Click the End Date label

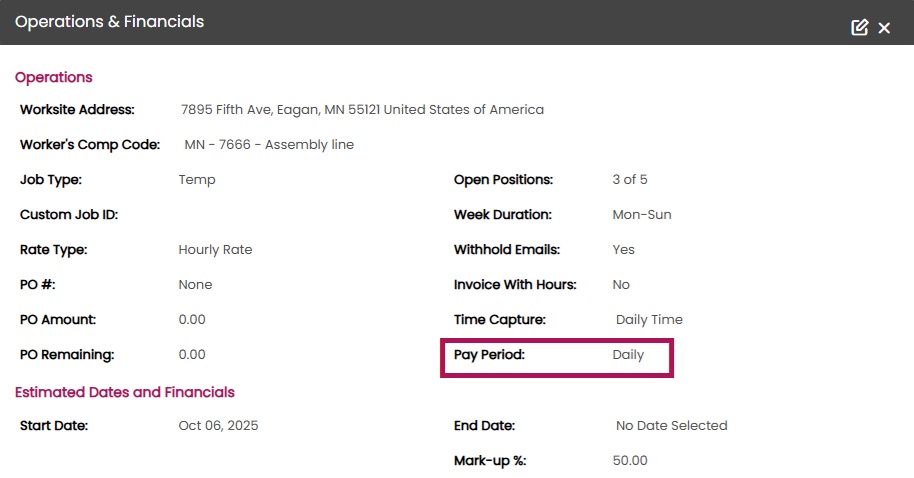[x=484, y=426]
